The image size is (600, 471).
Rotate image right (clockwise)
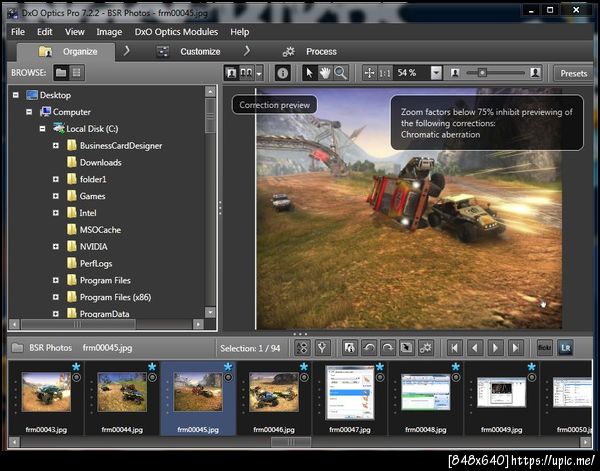click(x=388, y=348)
